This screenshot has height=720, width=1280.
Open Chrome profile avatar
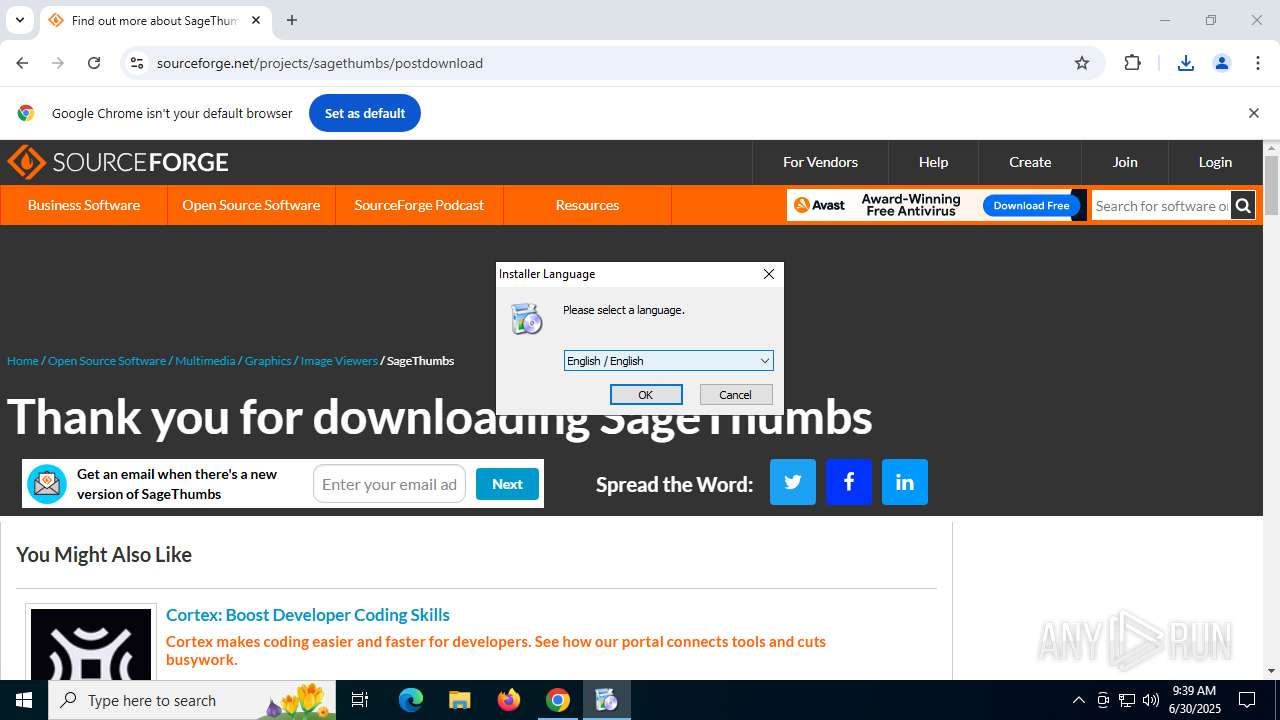(1222, 63)
